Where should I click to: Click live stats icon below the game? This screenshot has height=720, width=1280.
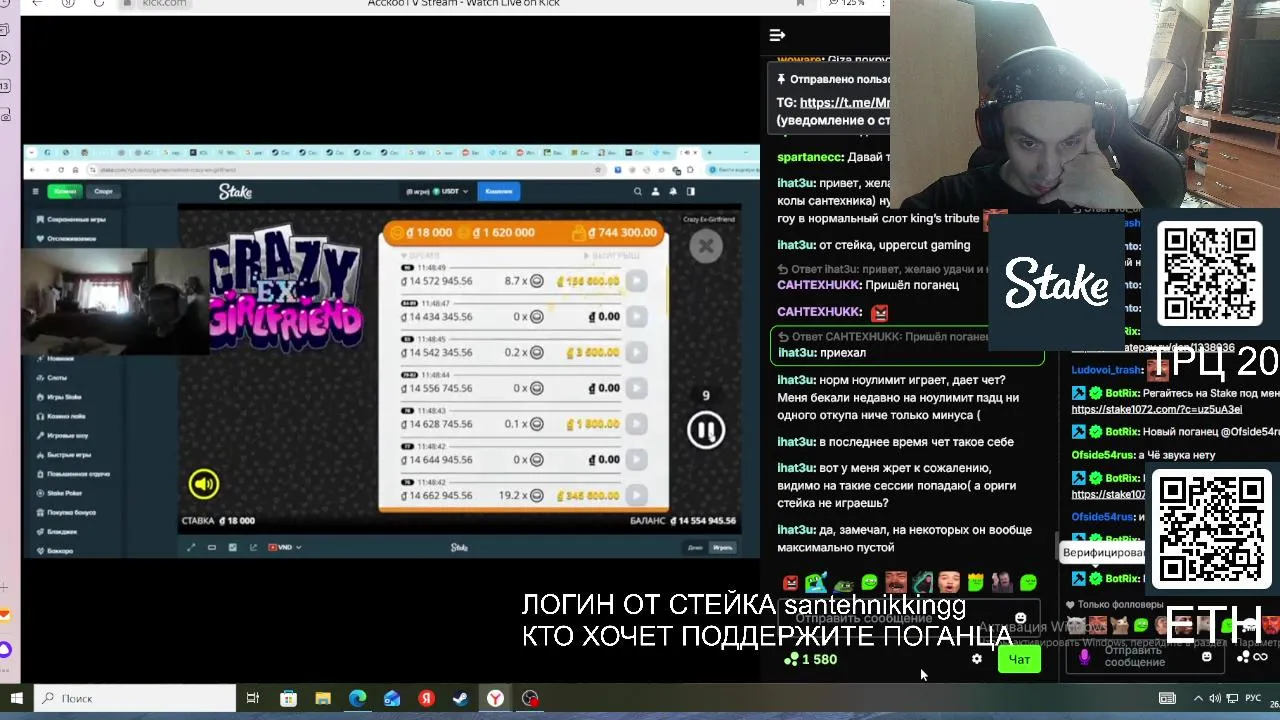point(233,547)
